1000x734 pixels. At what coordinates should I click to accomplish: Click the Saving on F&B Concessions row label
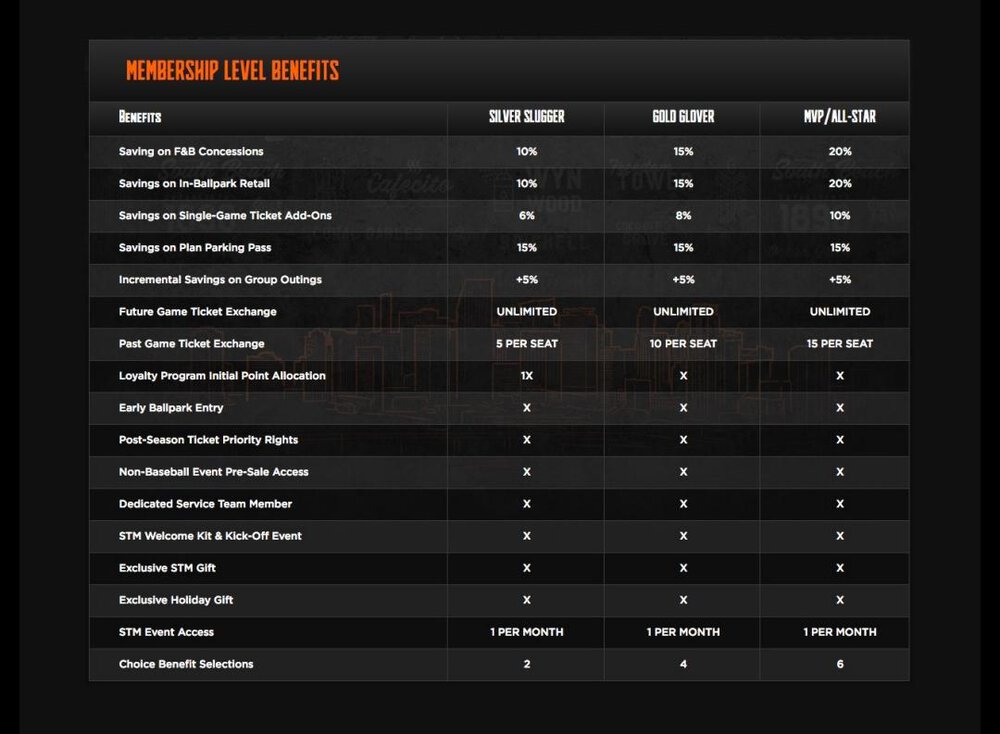click(191, 152)
